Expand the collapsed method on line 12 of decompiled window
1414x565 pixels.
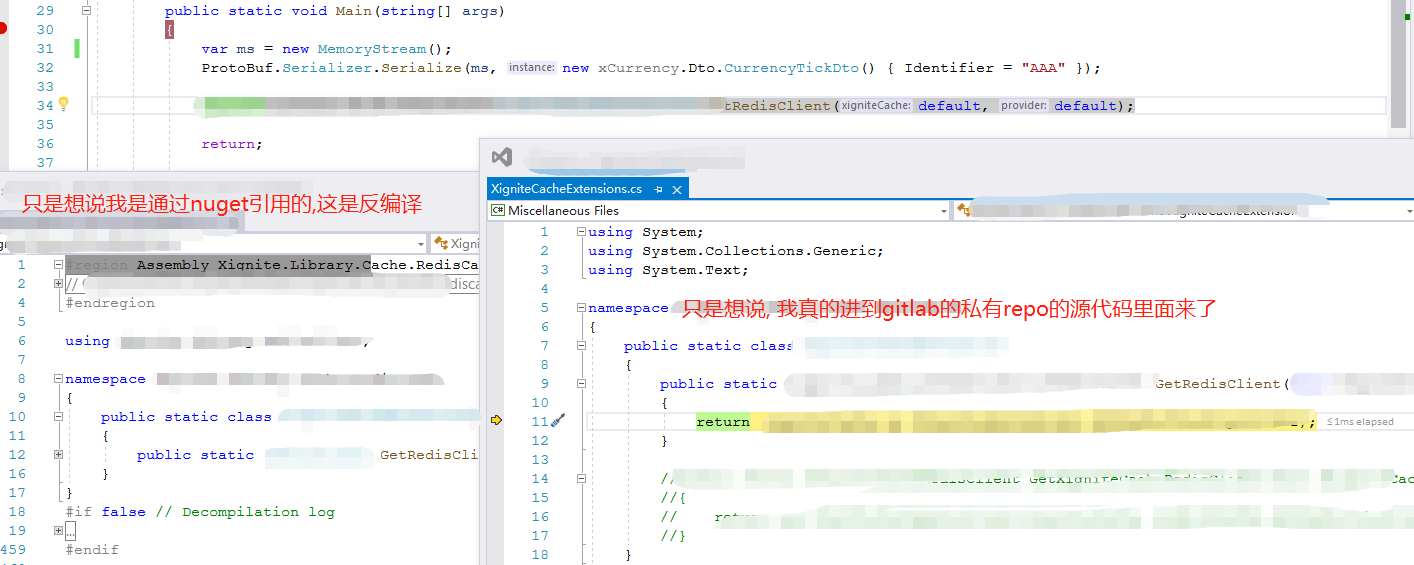(59, 455)
